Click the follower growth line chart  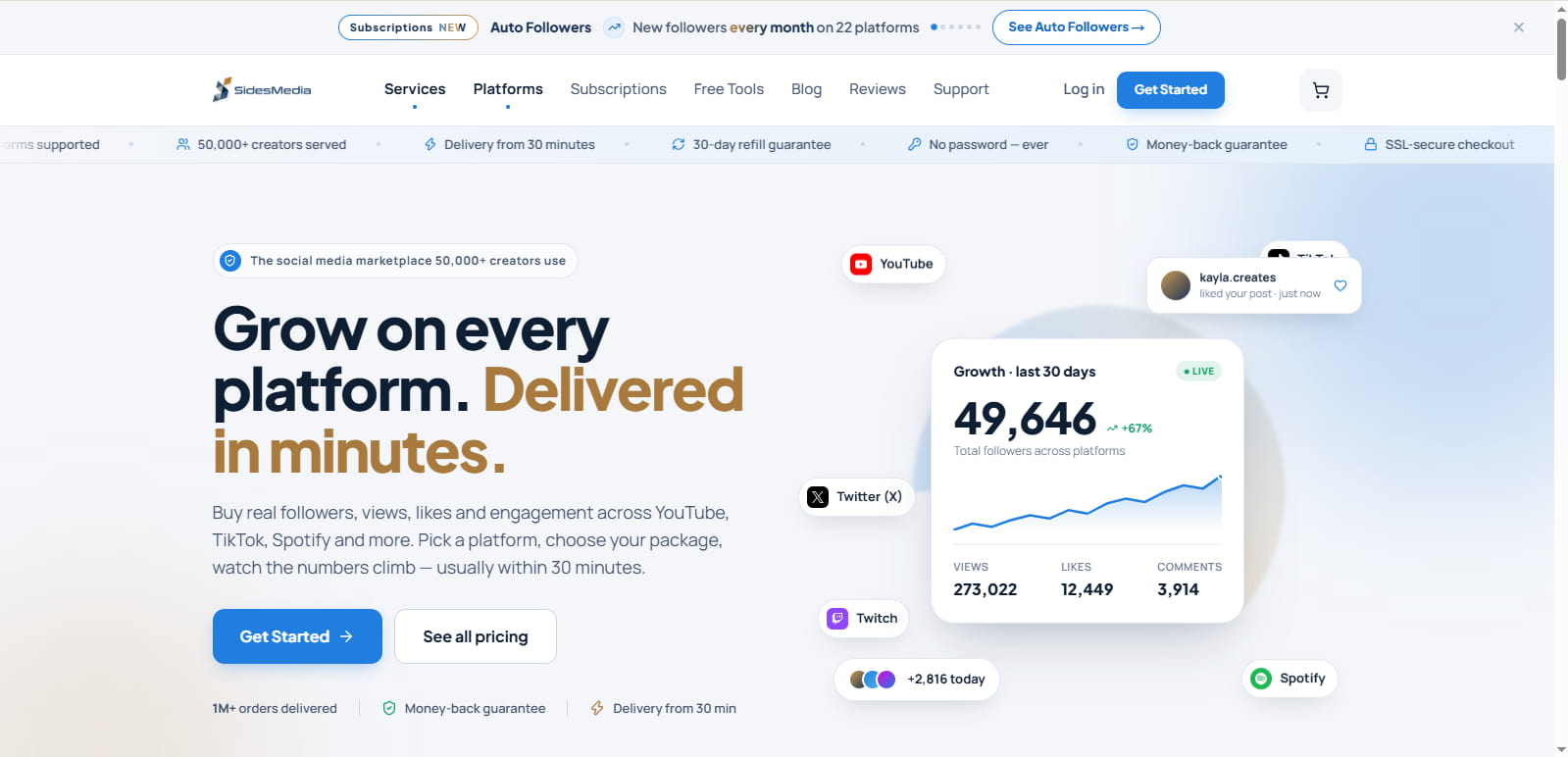[x=1087, y=503]
